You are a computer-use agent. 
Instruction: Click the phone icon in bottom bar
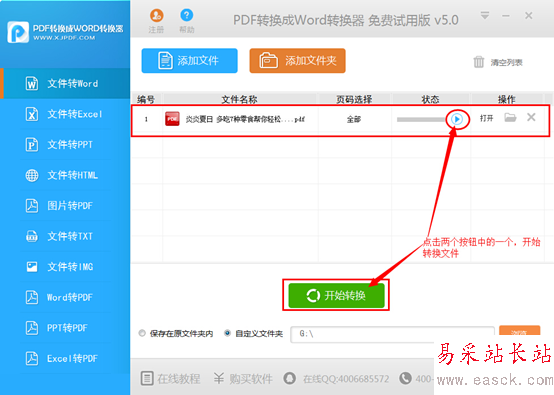tap(405, 378)
